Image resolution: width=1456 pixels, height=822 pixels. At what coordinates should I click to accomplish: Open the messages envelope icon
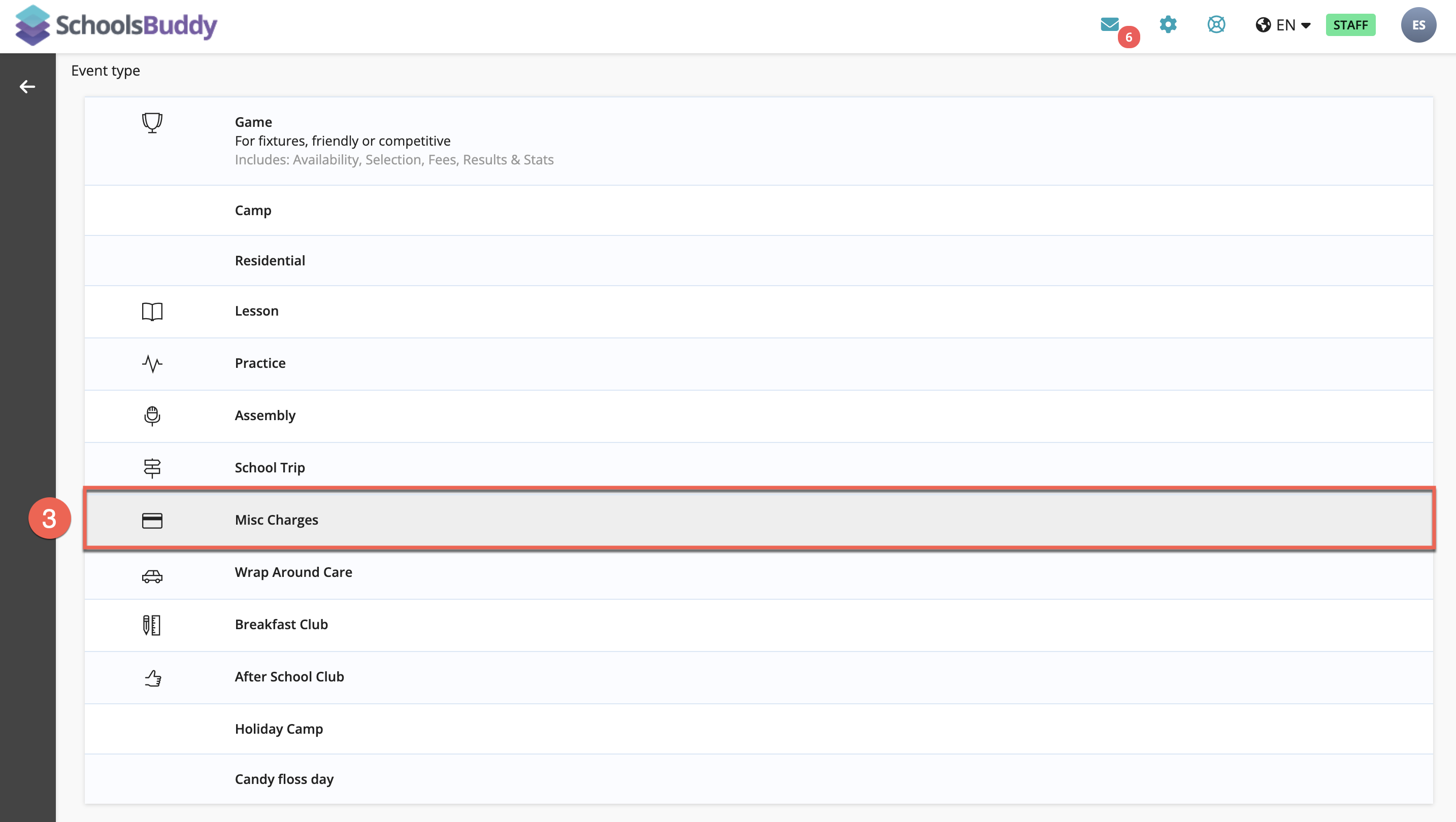point(1110,24)
